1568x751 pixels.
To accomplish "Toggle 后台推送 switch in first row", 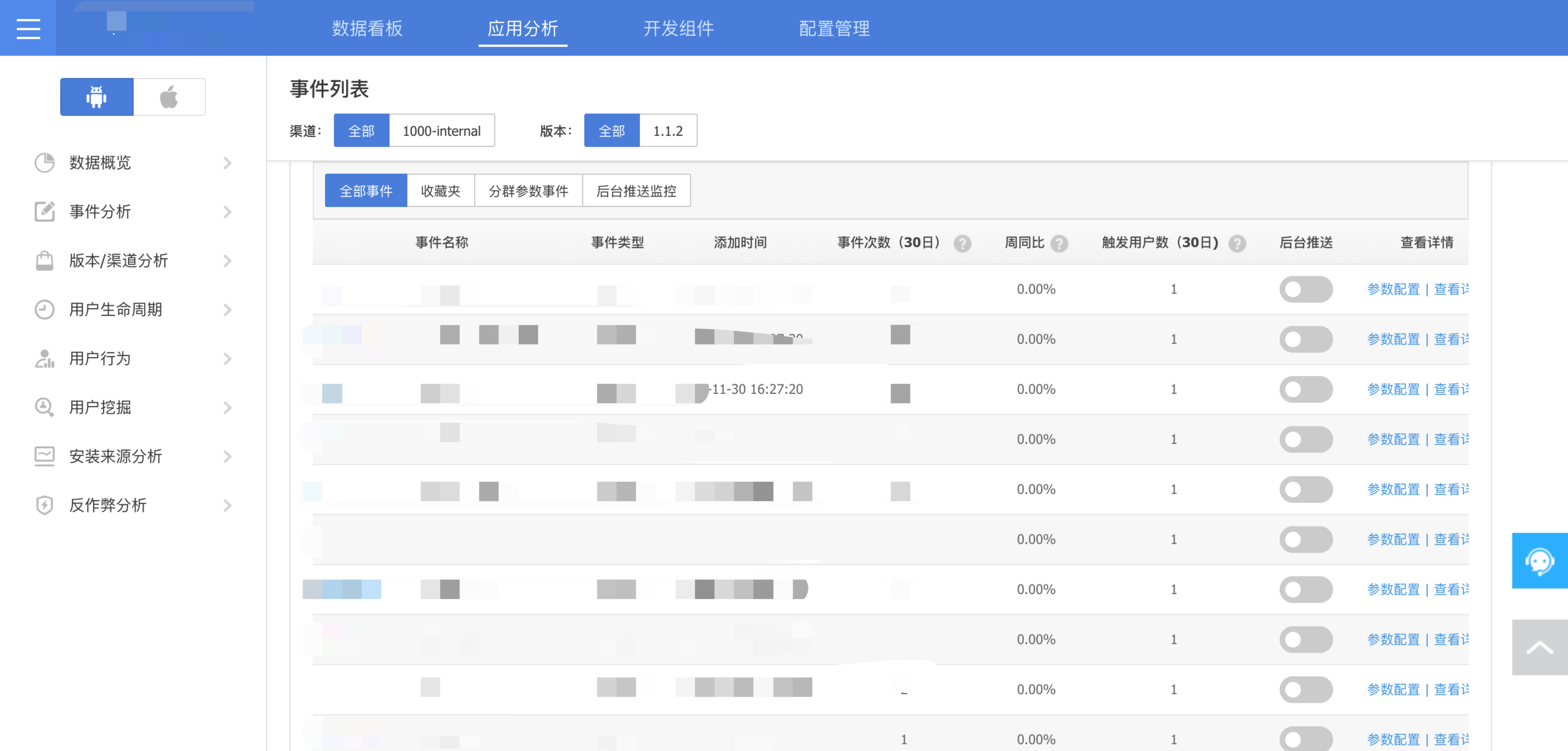I will click(x=1306, y=289).
